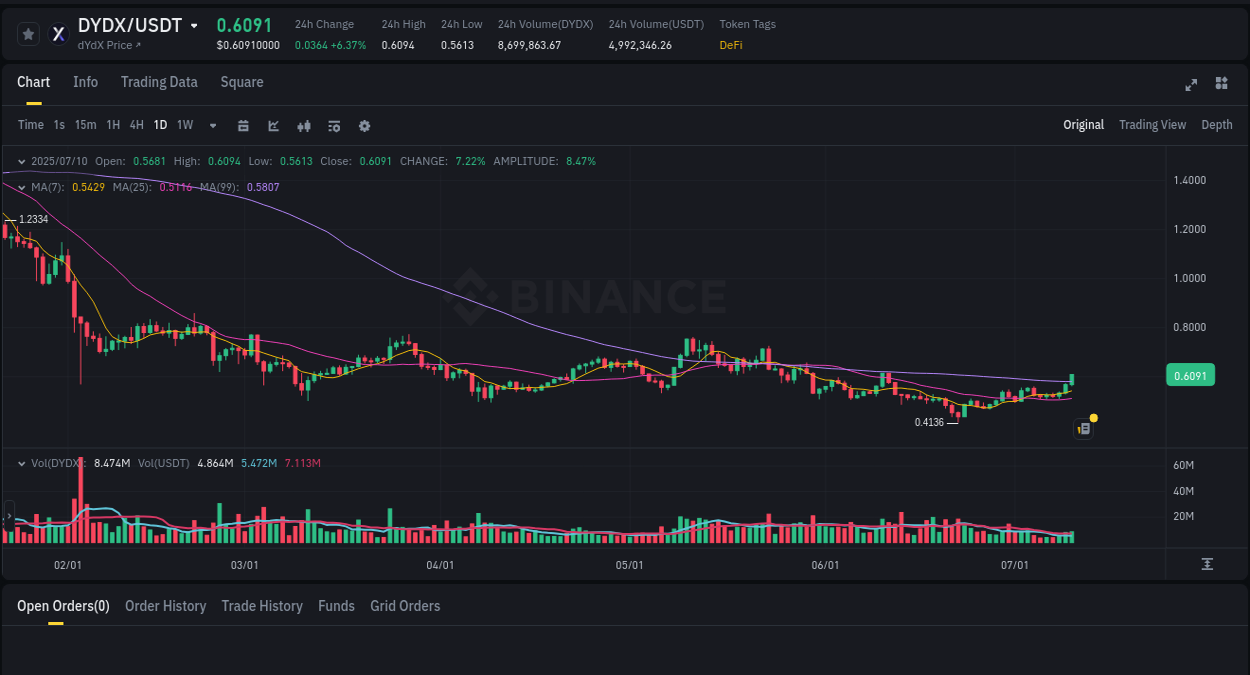The width and height of the screenshot is (1250, 675).
Task: Enter fullscreen chart mode
Action: 1190,85
